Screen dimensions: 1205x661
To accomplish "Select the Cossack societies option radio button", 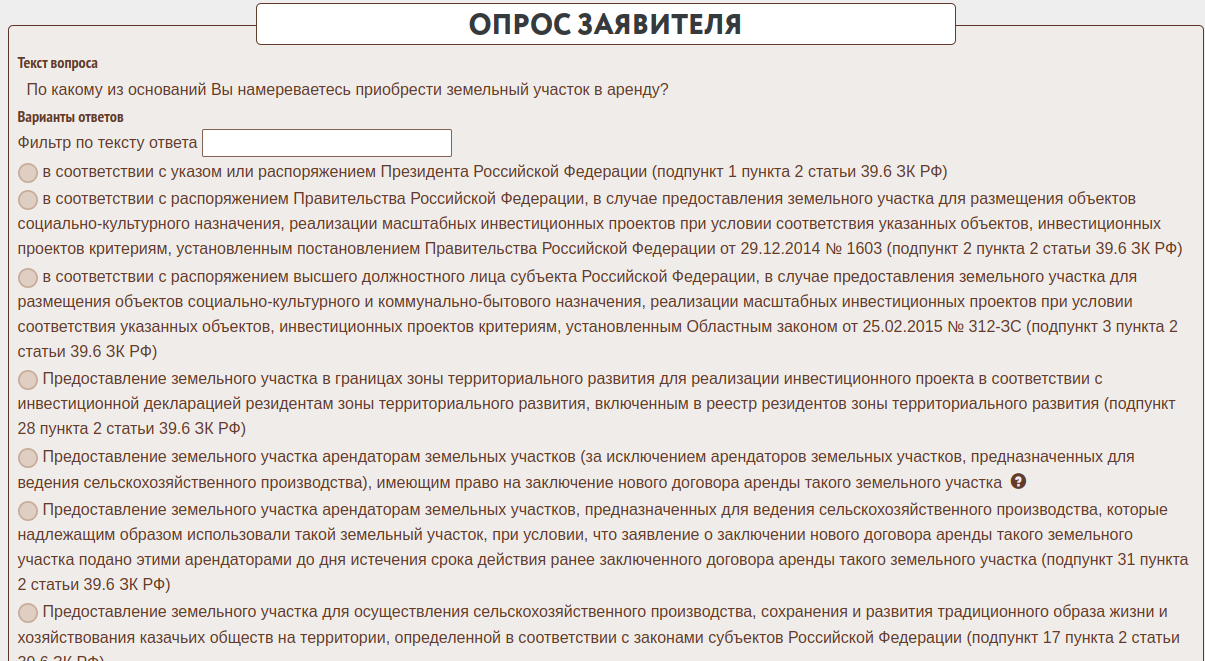I will (x=28, y=612).
